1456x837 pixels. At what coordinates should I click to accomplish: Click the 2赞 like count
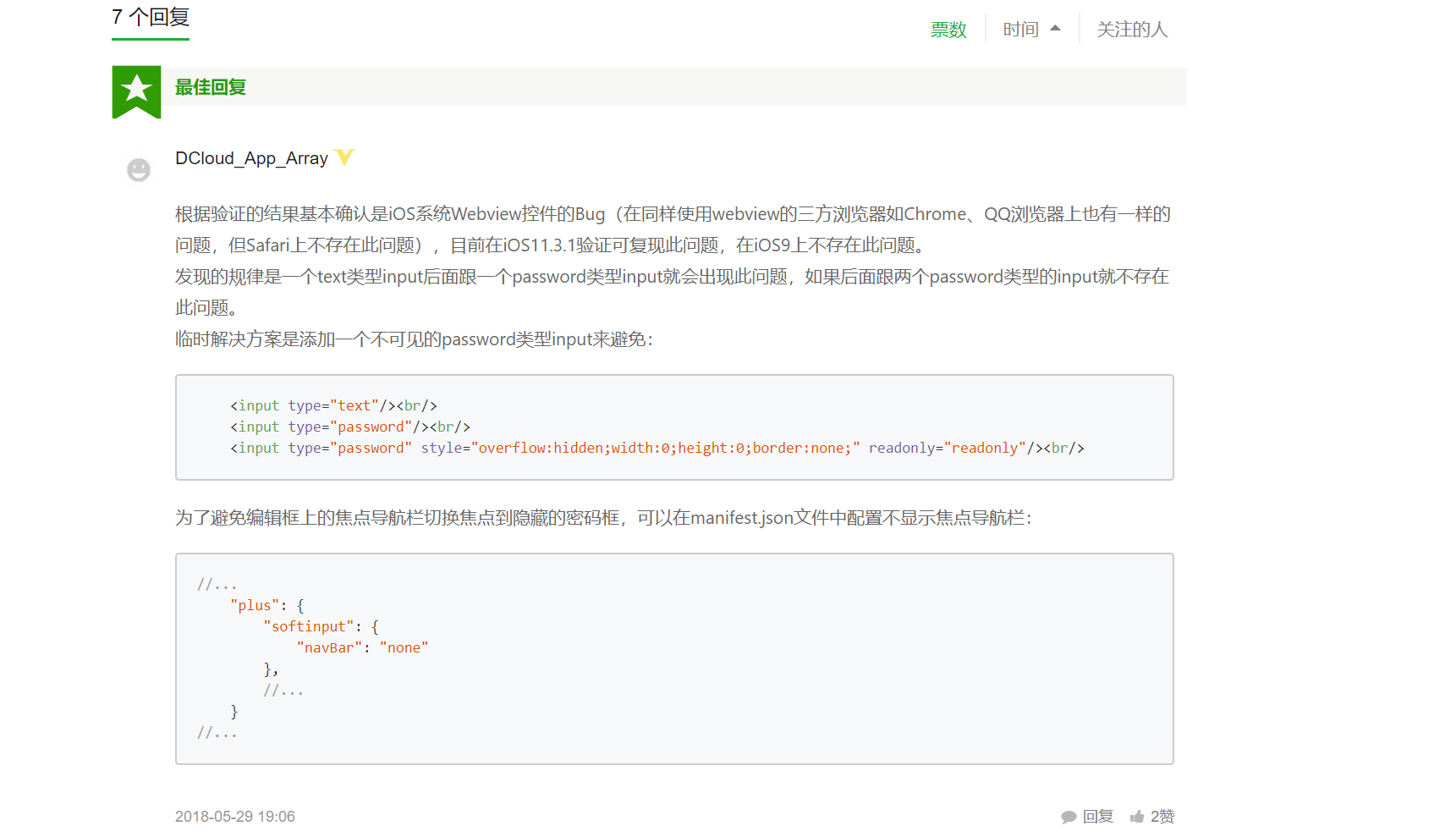click(1162, 817)
